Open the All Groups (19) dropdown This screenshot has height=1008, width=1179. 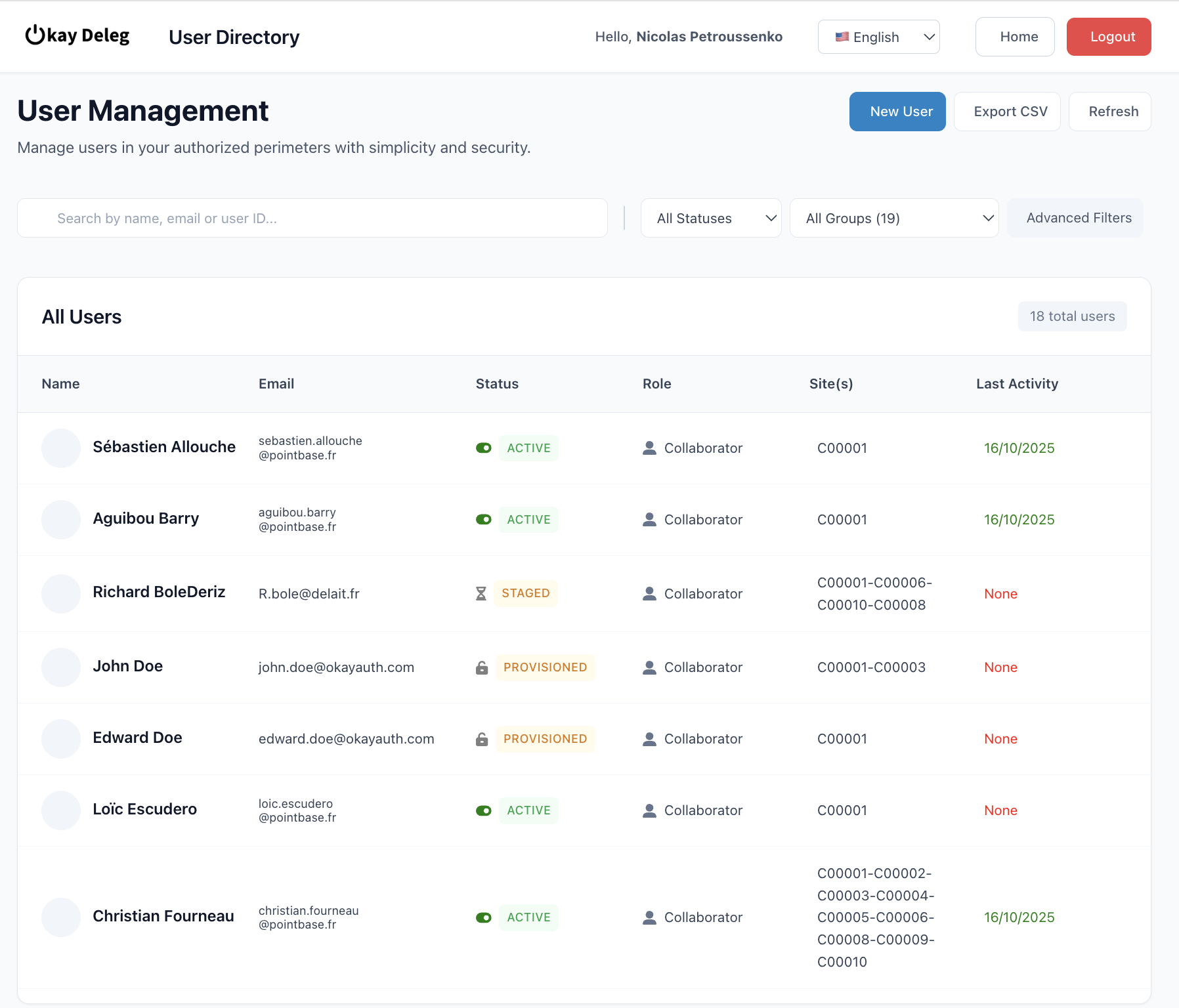(893, 218)
